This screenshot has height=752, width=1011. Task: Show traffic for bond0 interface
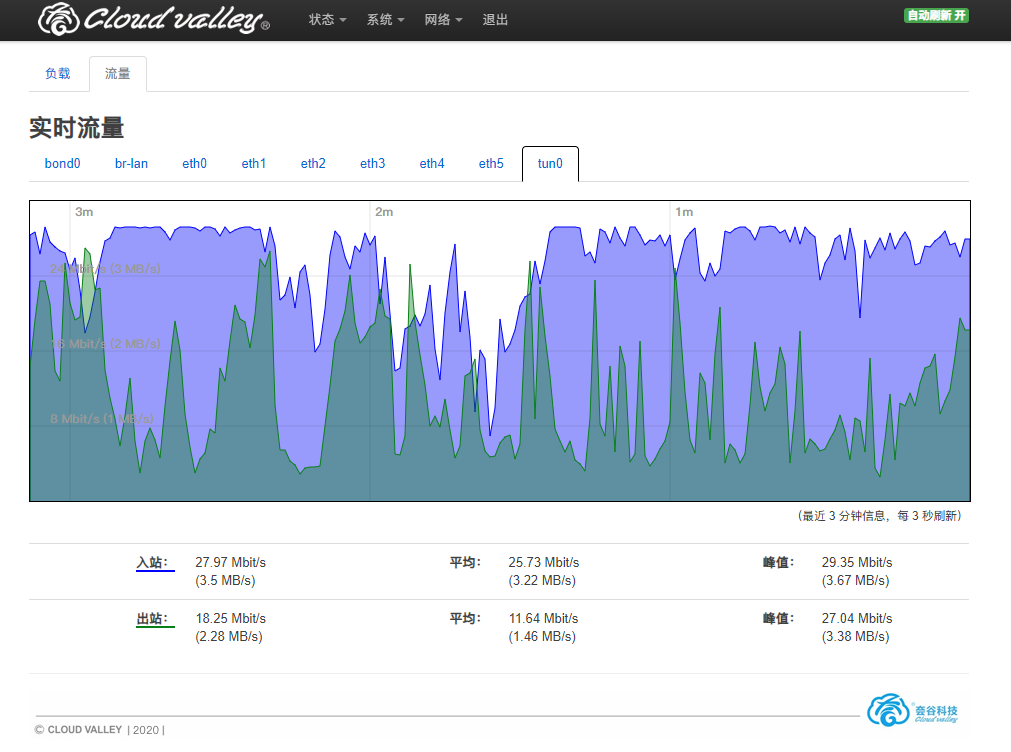62,164
